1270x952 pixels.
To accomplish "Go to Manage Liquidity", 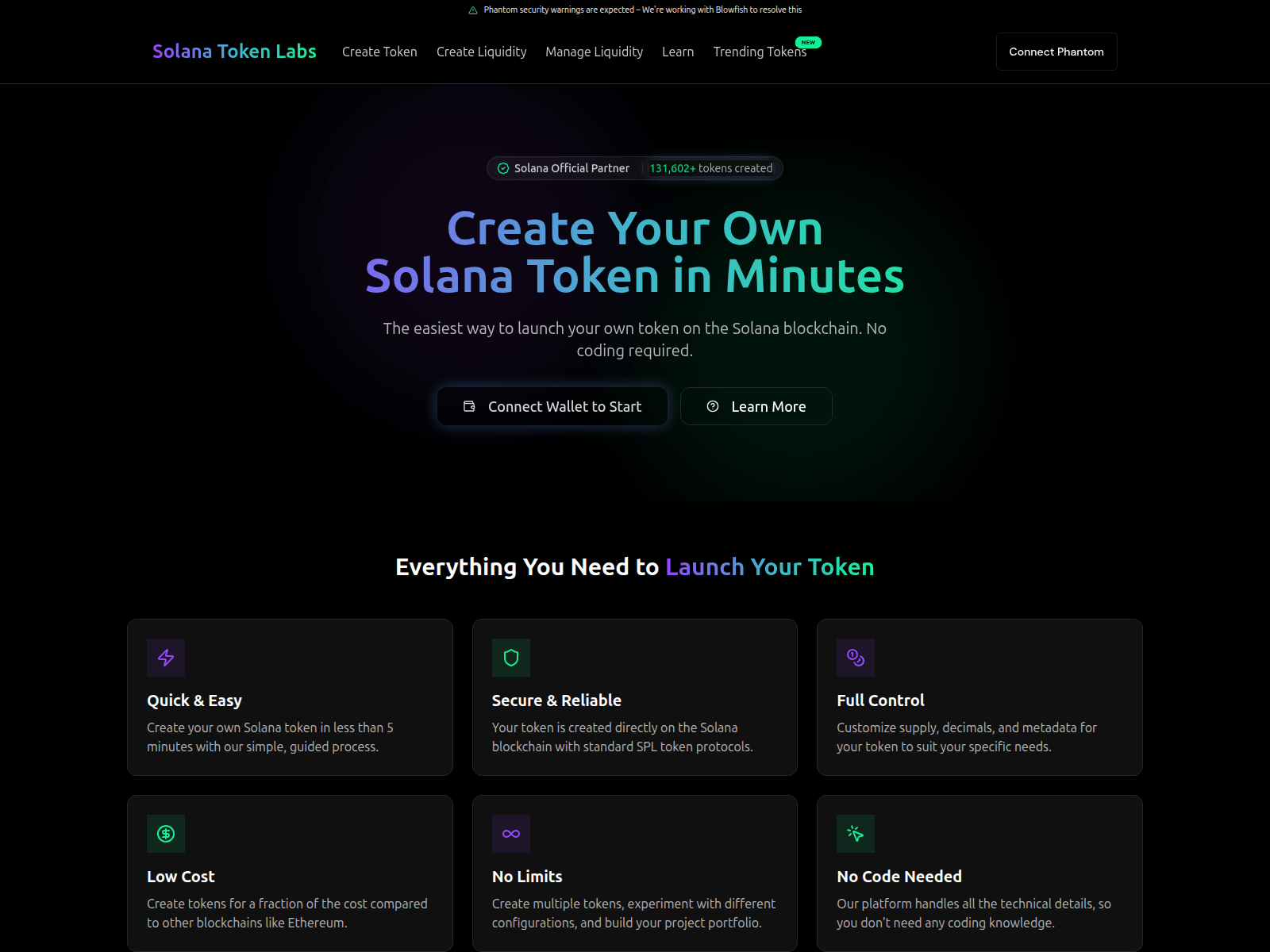I will [594, 52].
